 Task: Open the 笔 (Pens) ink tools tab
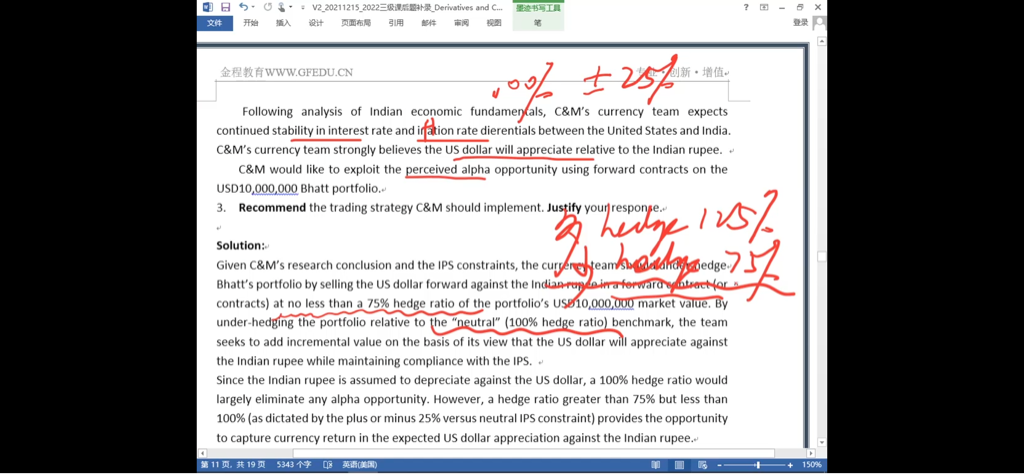[538, 23]
